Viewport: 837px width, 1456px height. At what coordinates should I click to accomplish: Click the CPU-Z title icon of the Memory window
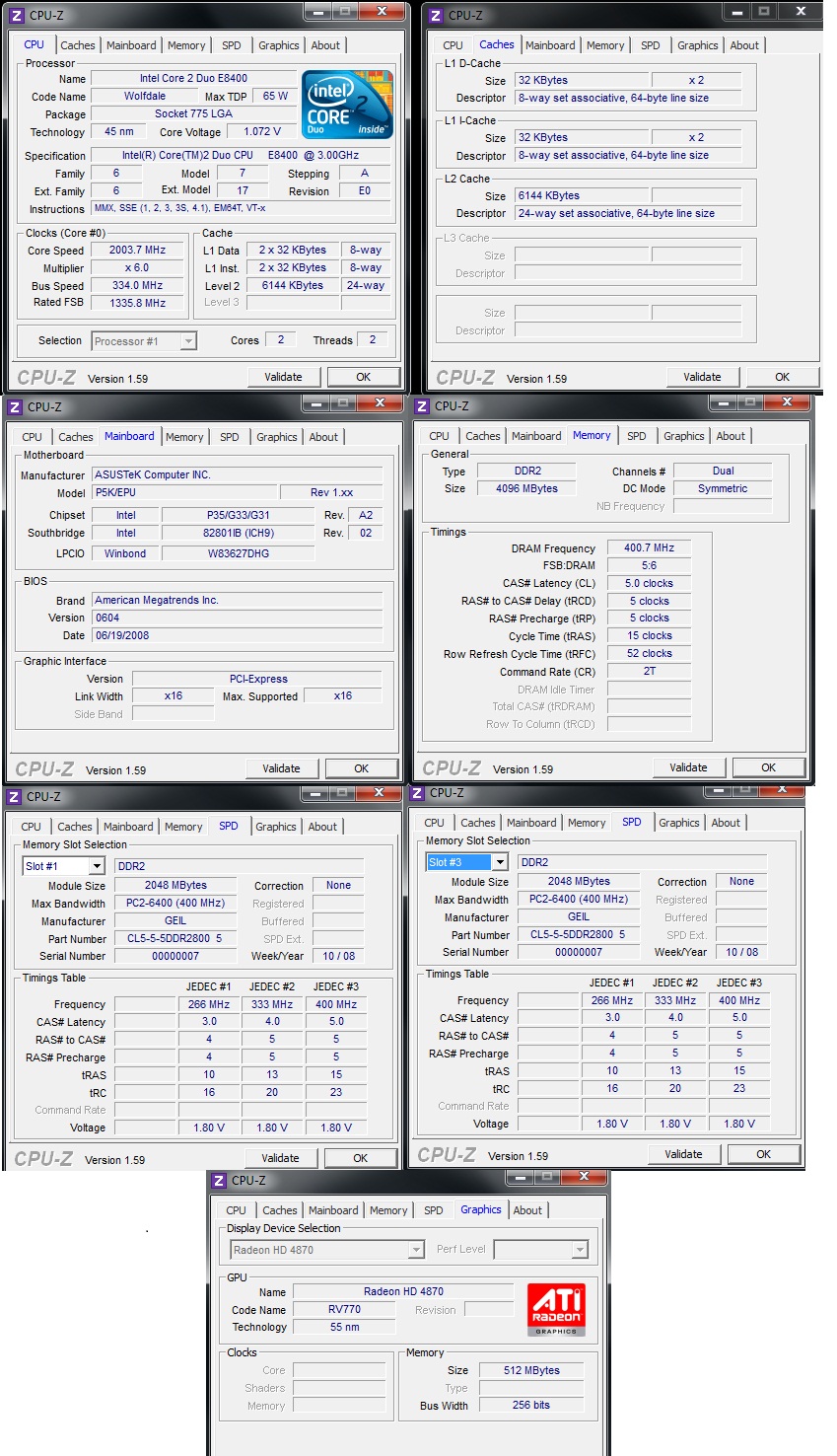pyautogui.click(x=422, y=405)
